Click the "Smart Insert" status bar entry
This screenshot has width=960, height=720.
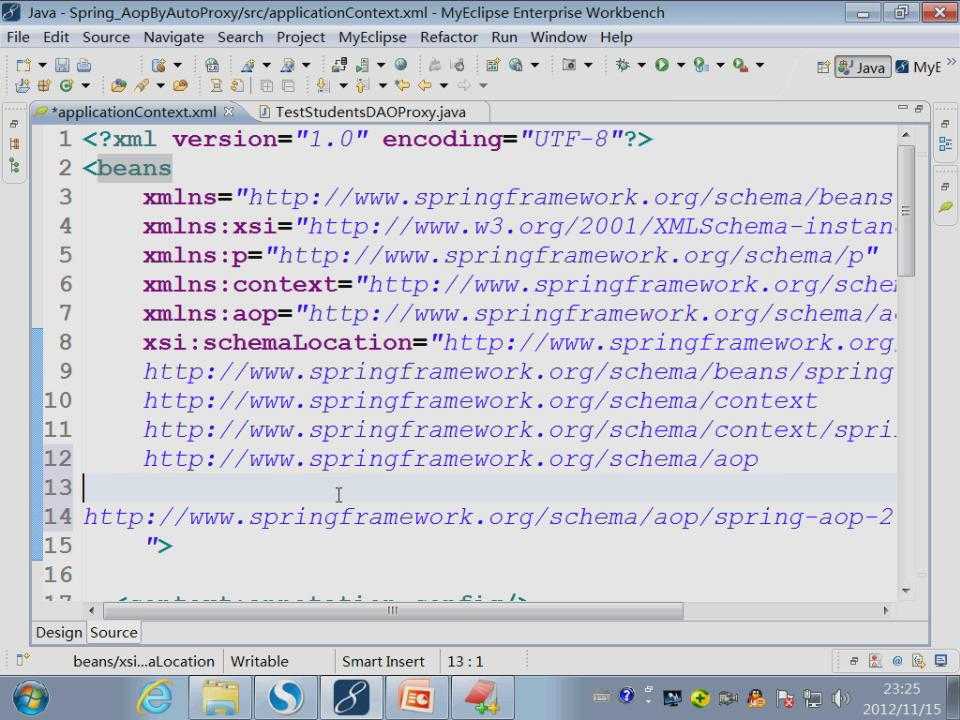pyautogui.click(x=383, y=662)
